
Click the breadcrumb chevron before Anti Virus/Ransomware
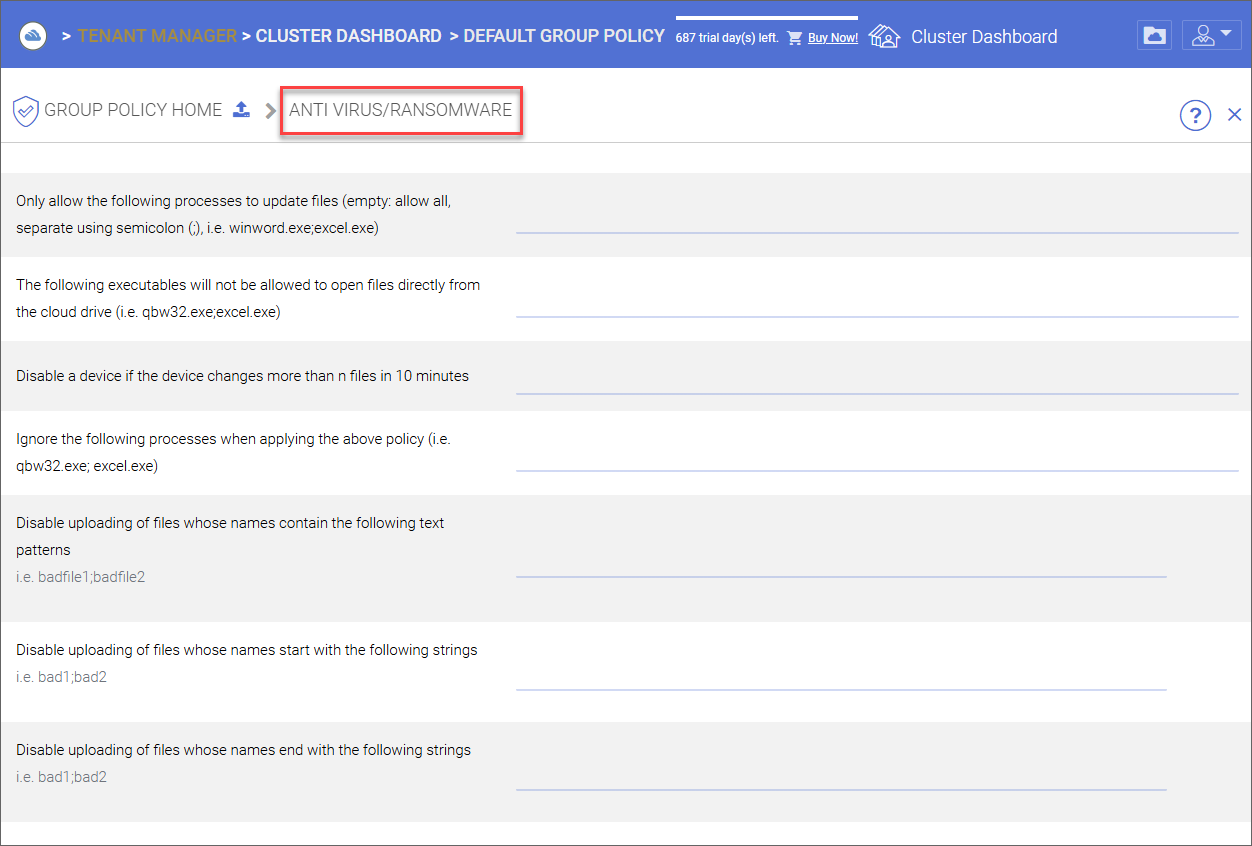tap(270, 110)
